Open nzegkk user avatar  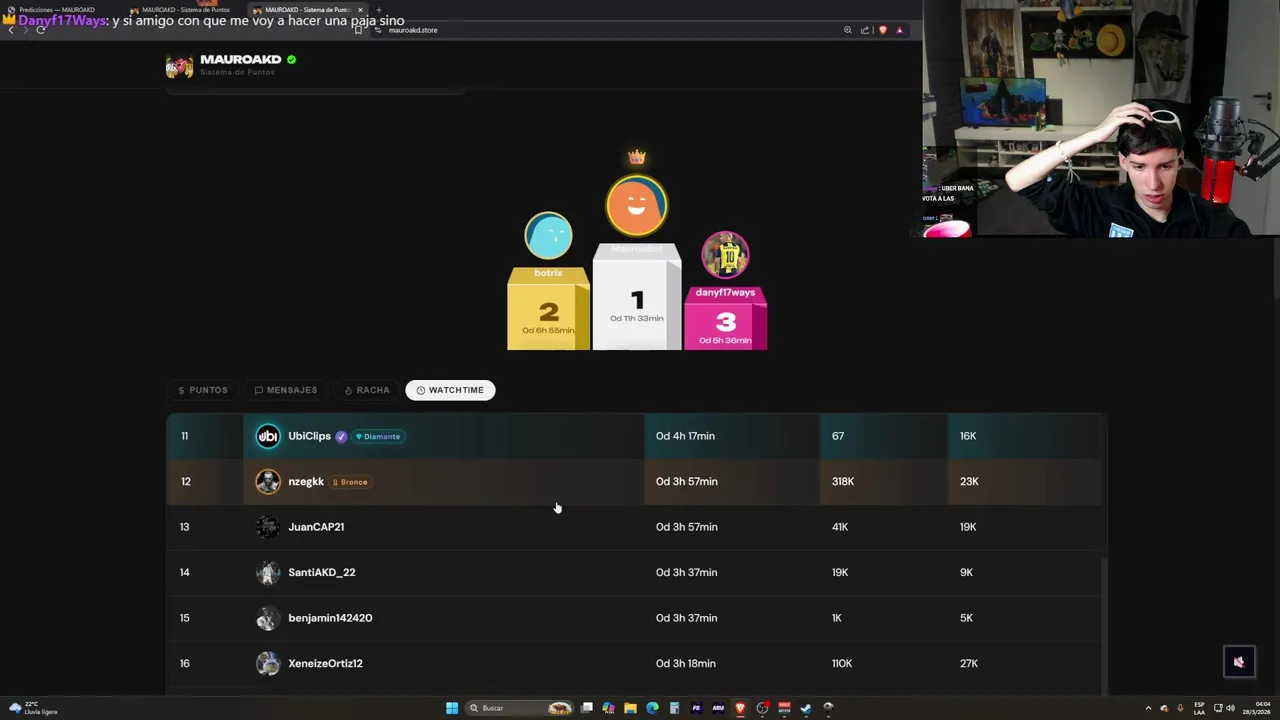[x=268, y=482]
